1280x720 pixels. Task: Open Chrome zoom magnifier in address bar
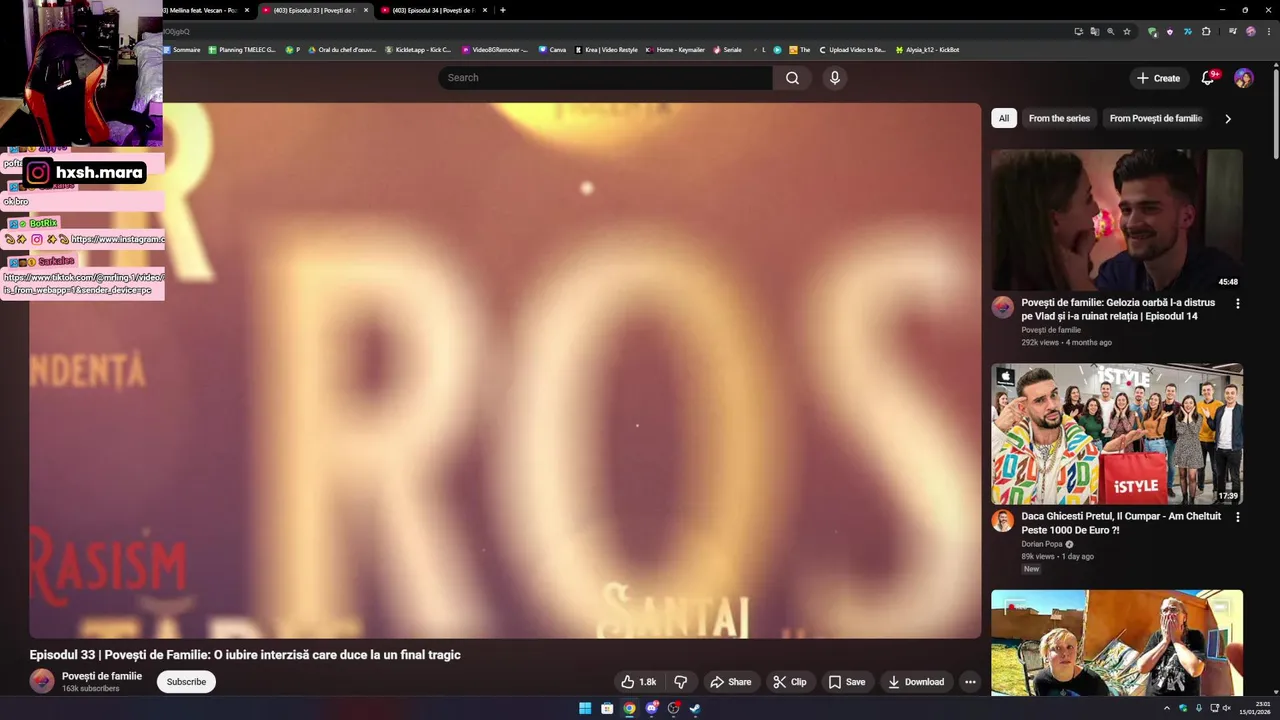[x=1111, y=31]
